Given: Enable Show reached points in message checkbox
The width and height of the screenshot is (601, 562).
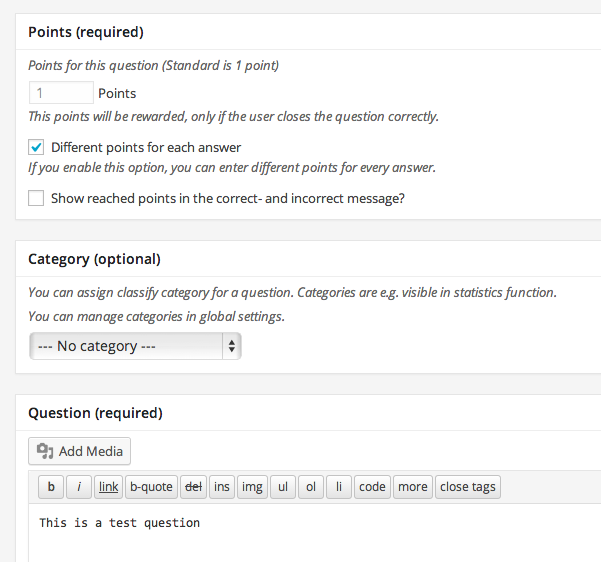Looking at the screenshot, I should [36, 198].
